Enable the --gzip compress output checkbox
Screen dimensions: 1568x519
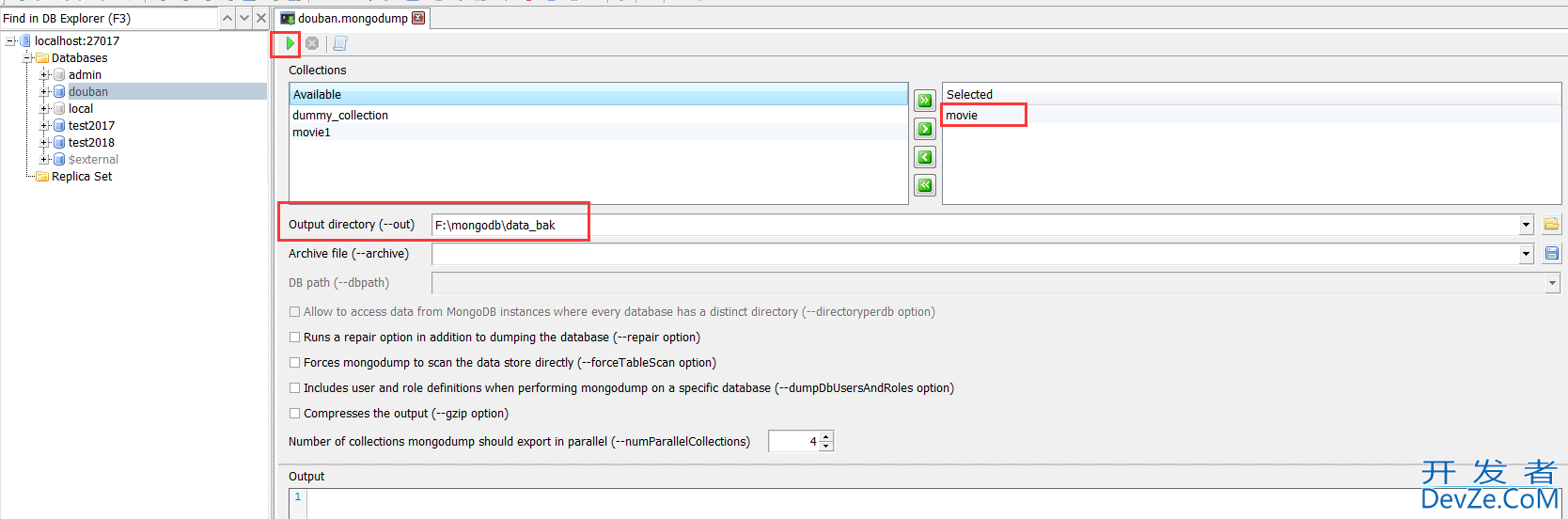click(x=294, y=414)
